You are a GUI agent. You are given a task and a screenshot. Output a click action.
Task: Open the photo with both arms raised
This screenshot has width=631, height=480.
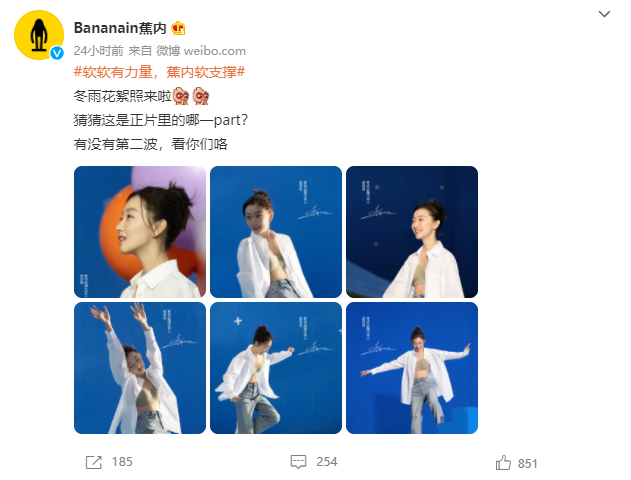140,368
